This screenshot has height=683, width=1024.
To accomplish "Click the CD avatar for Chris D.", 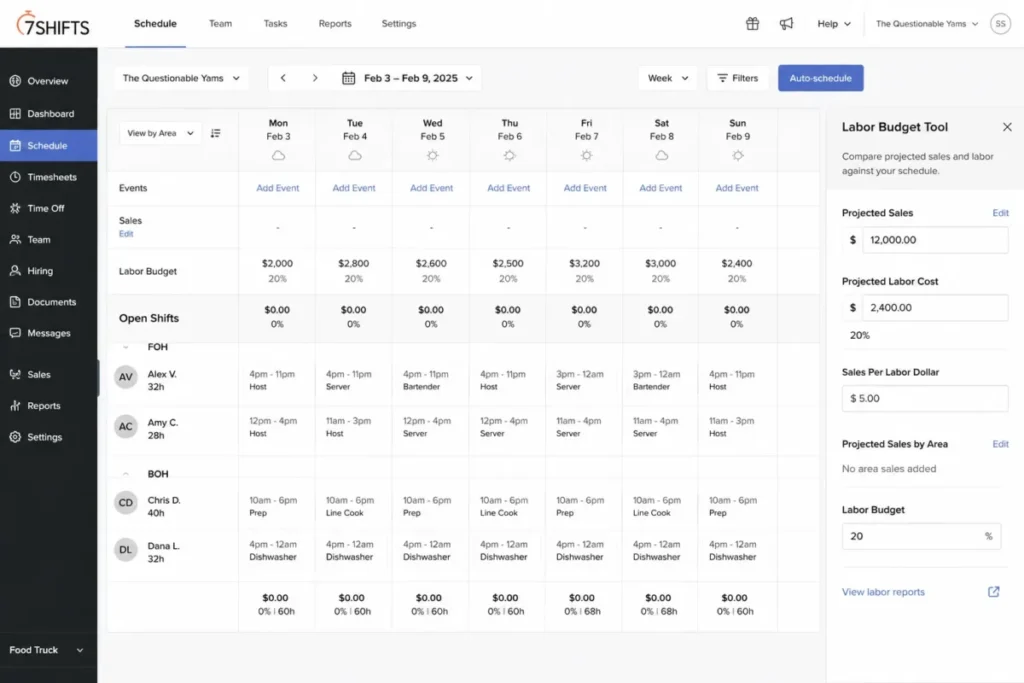I will [125, 503].
